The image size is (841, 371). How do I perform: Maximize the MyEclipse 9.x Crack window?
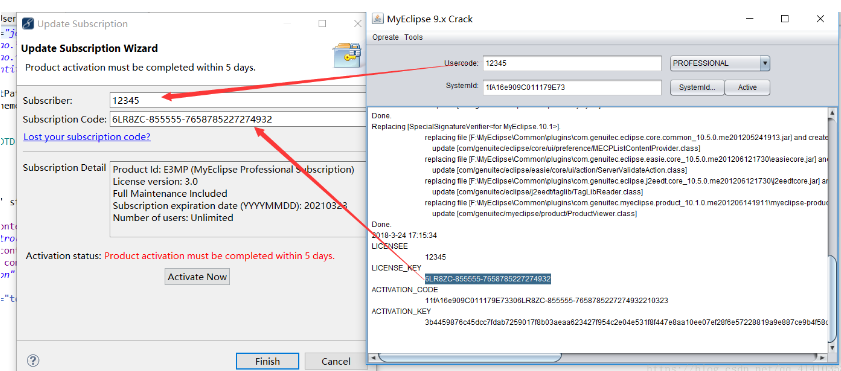click(x=785, y=19)
